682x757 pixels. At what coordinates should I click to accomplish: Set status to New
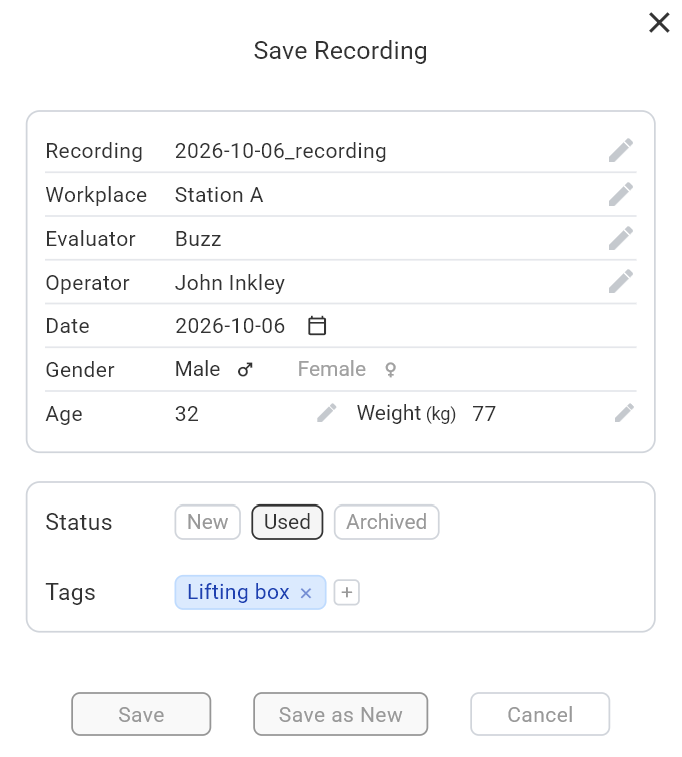point(208,522)
